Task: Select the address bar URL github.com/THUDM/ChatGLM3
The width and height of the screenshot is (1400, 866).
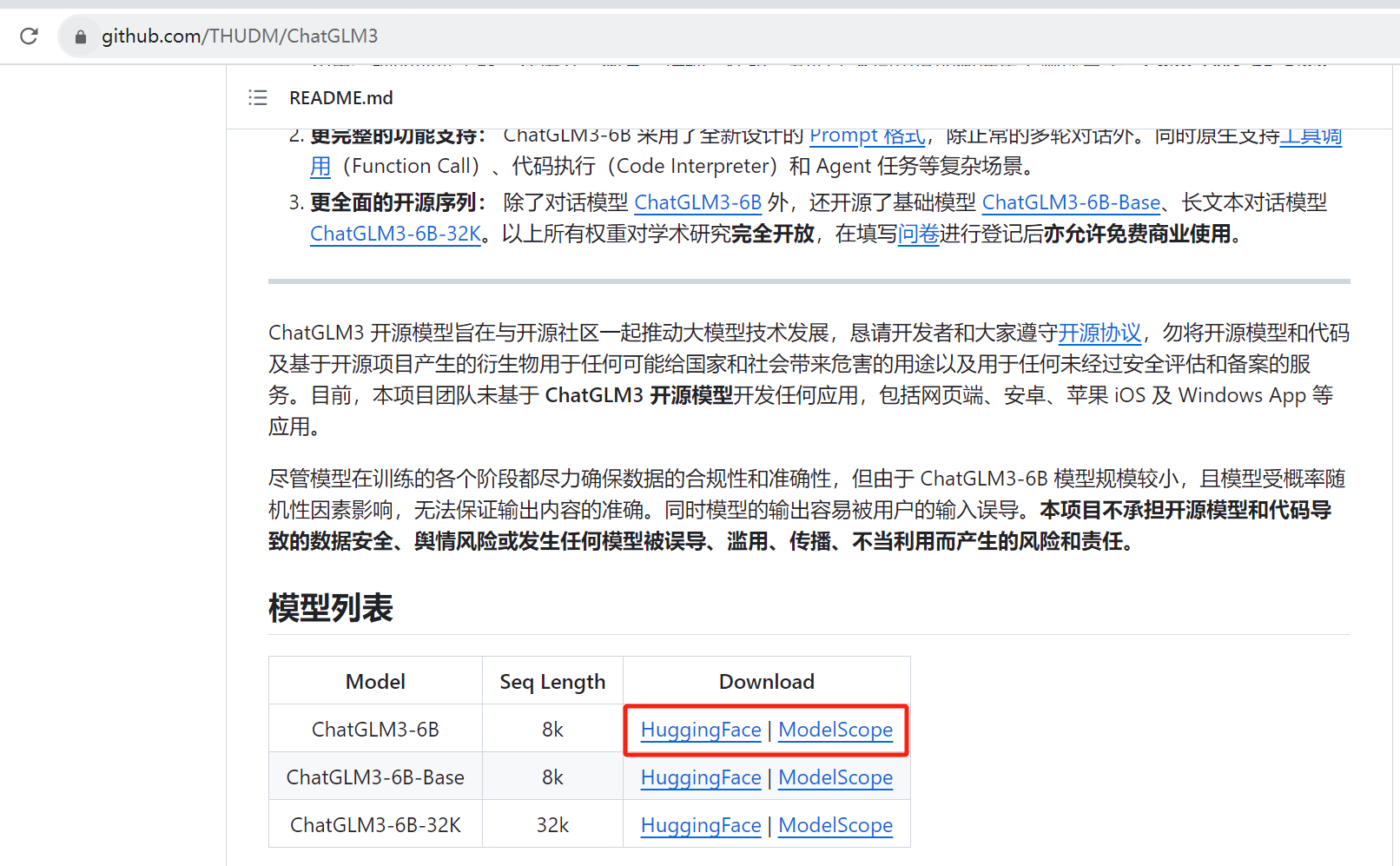Action: [240, 36]
